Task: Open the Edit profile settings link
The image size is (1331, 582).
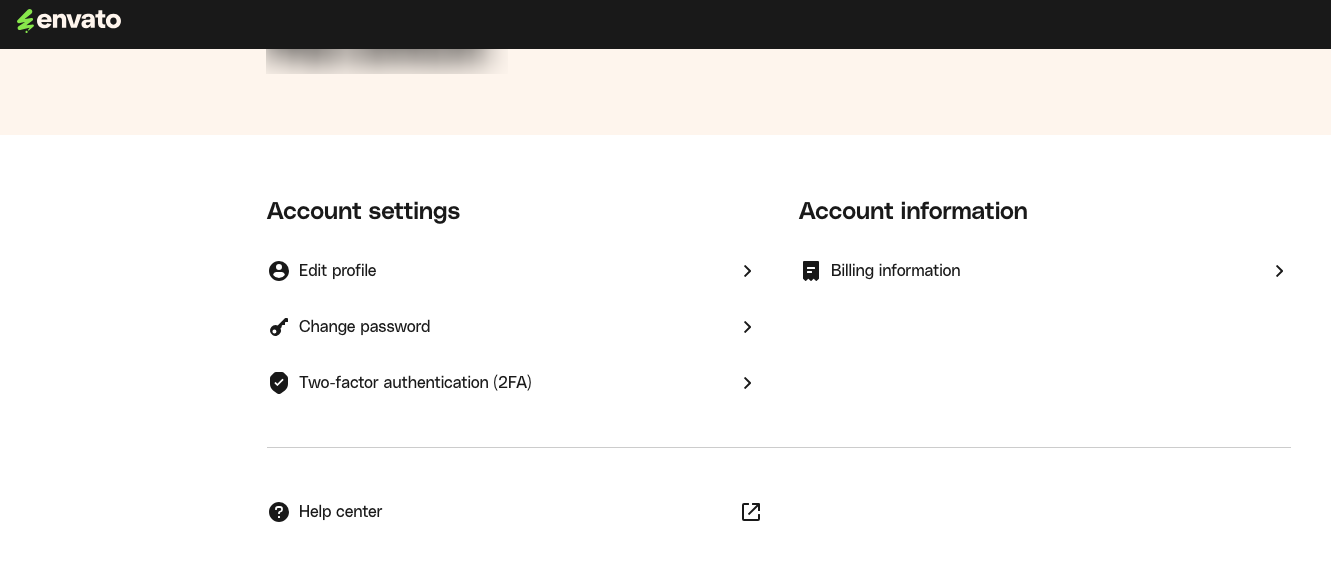Action: click(337, 270)
